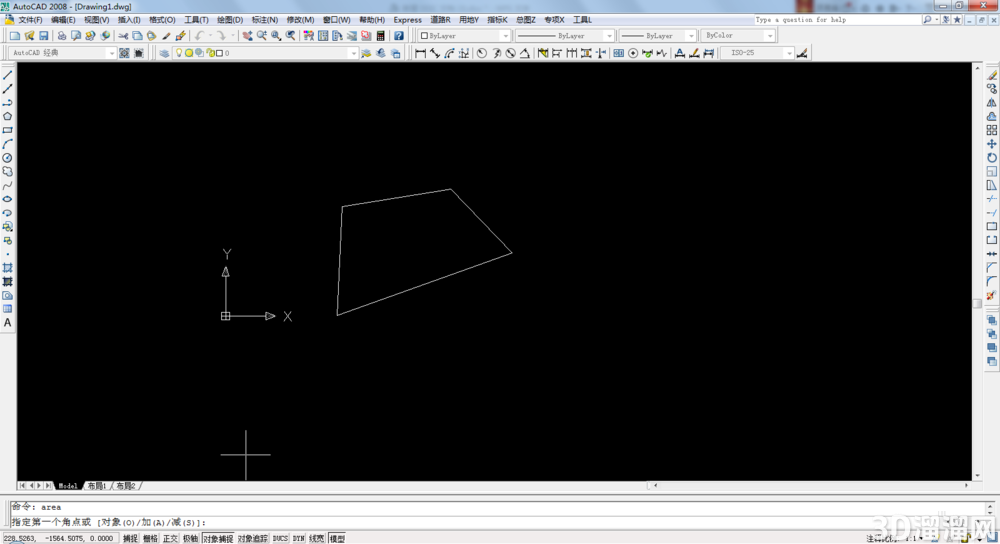This screenshot has height=544, width=1000.
Task: Select the Move modify tool
Action: click(x=992, y=144)
